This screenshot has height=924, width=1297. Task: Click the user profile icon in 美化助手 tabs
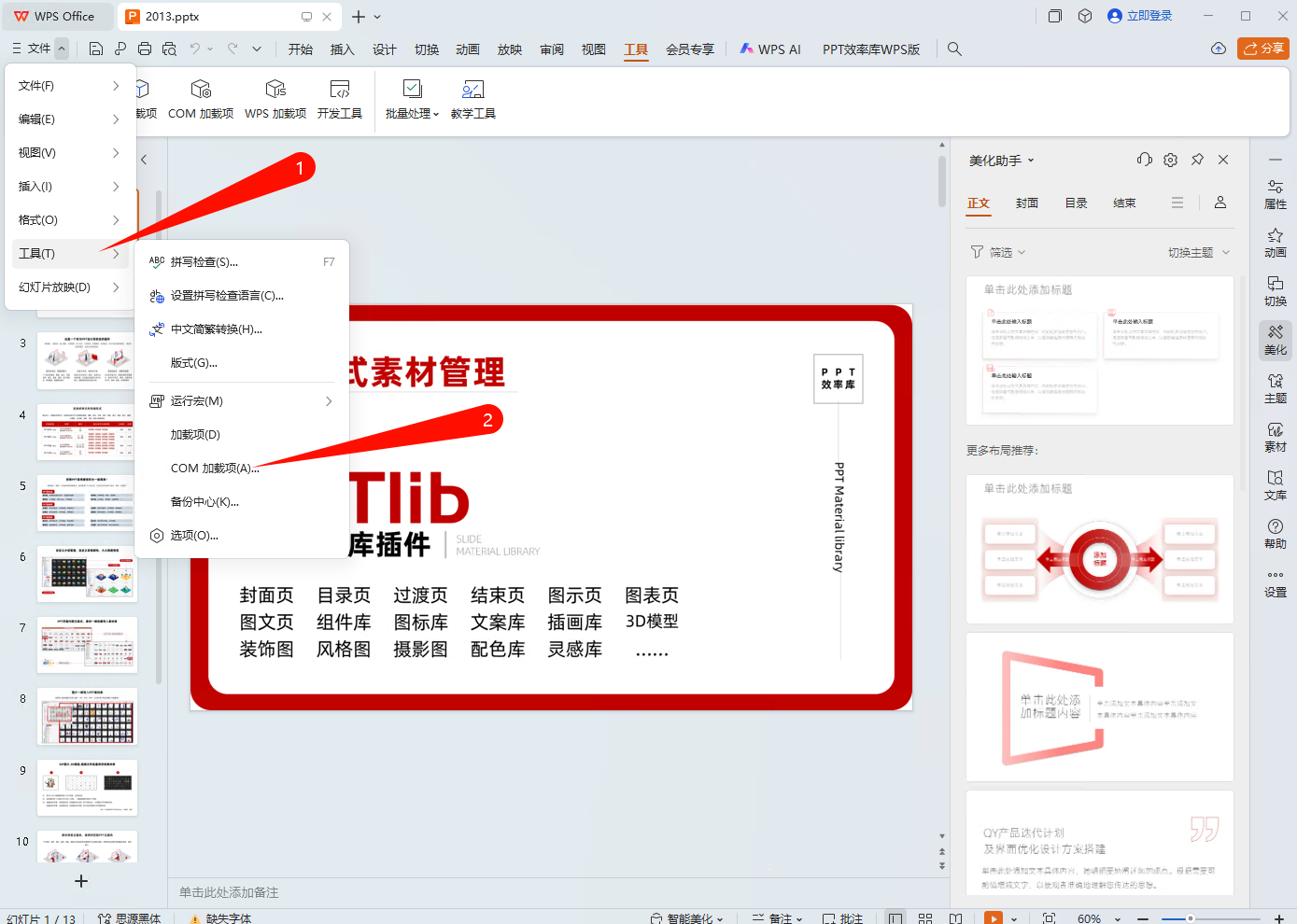click(x=1219, y=203)
